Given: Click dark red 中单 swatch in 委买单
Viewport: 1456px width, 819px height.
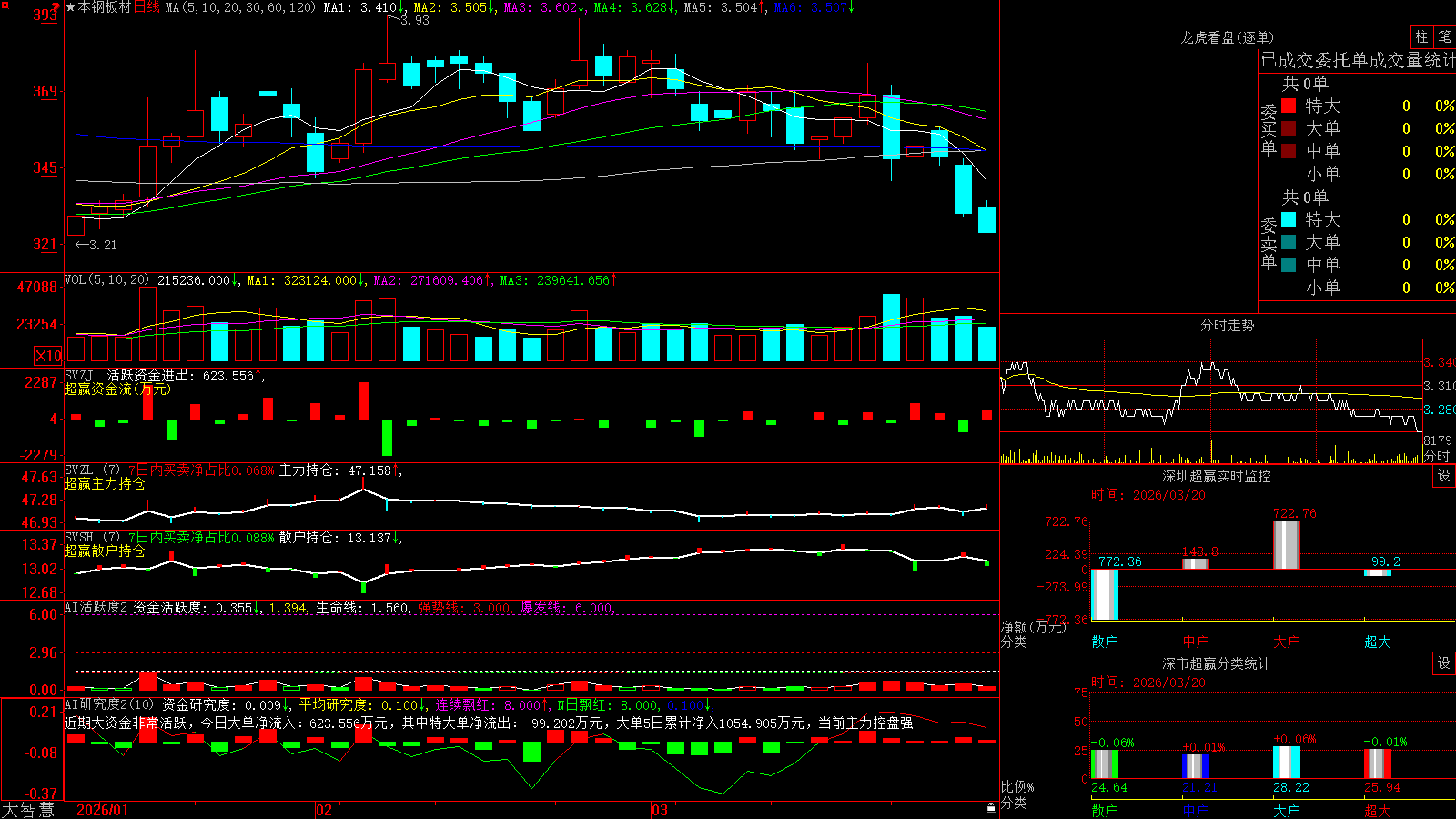Looking at the screenshot, I should [1289, 151].
